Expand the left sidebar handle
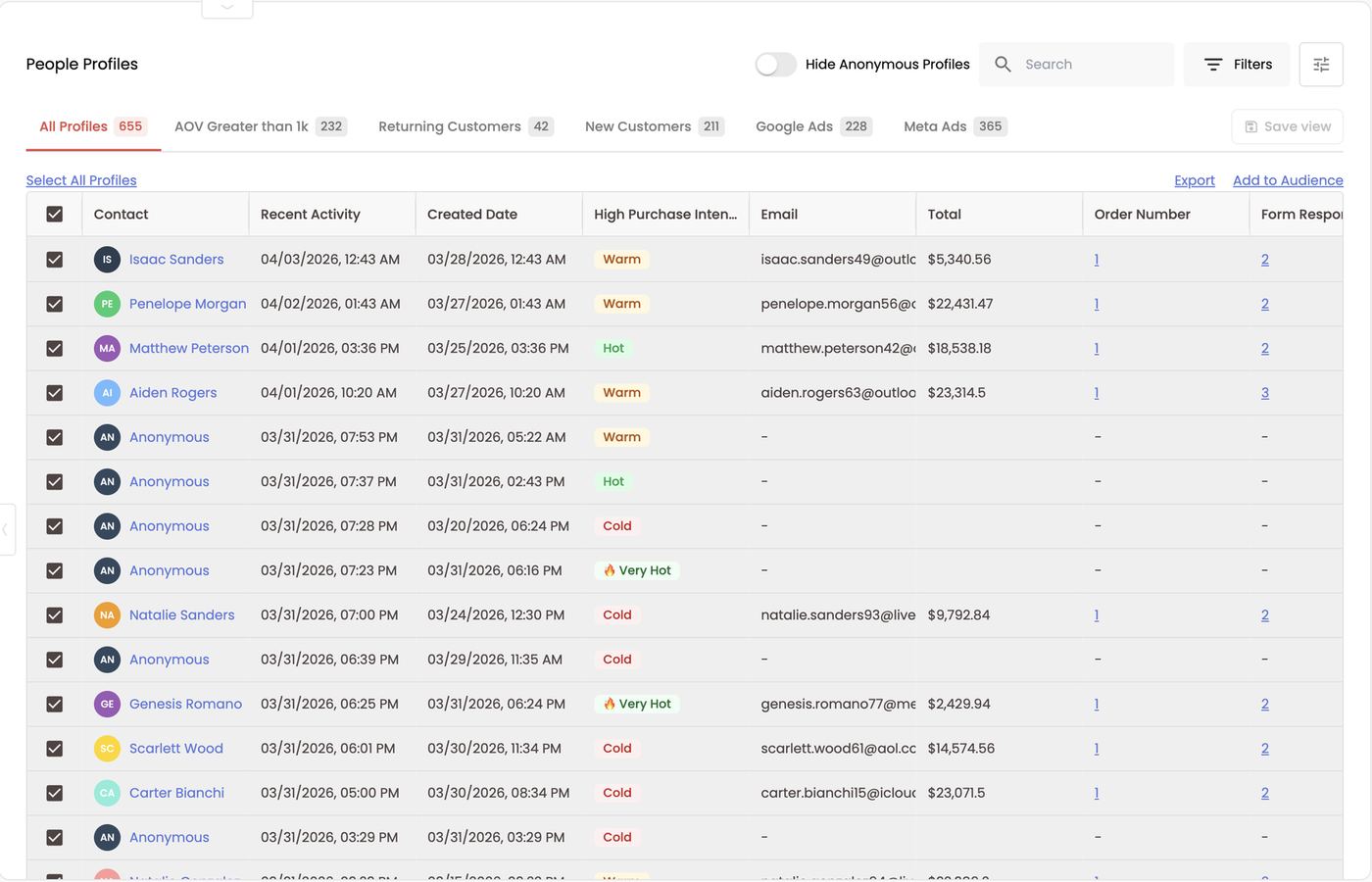This screenshot has width=1372, height=882. tap(6, 529)
